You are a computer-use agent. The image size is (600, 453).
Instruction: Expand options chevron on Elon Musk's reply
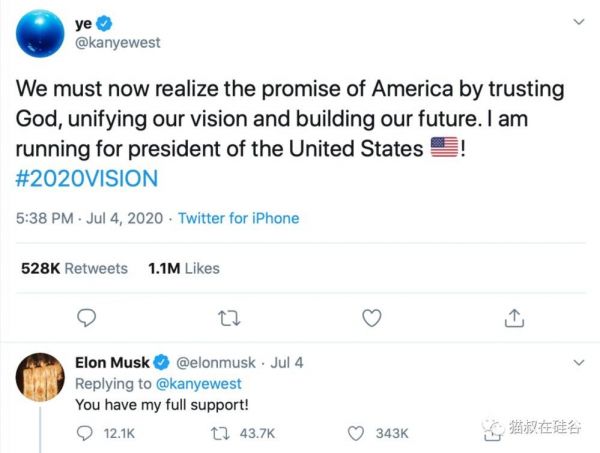click(x=578, y=362)
